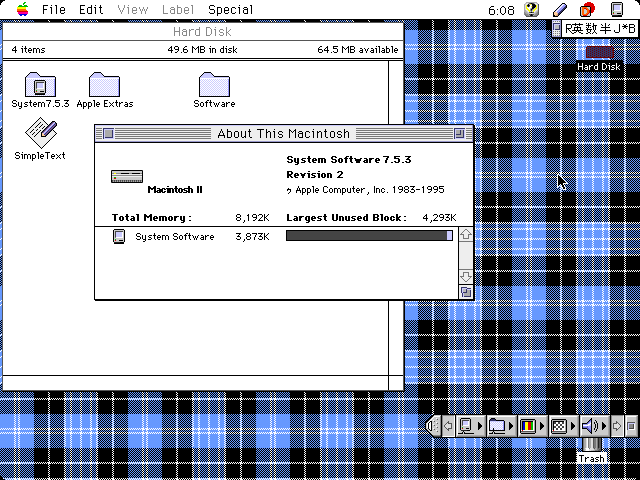Image resolution: width=640 pixels, height=480 pixels.
Task: Click the About window scroll down arrow
Action: [466, 276]
